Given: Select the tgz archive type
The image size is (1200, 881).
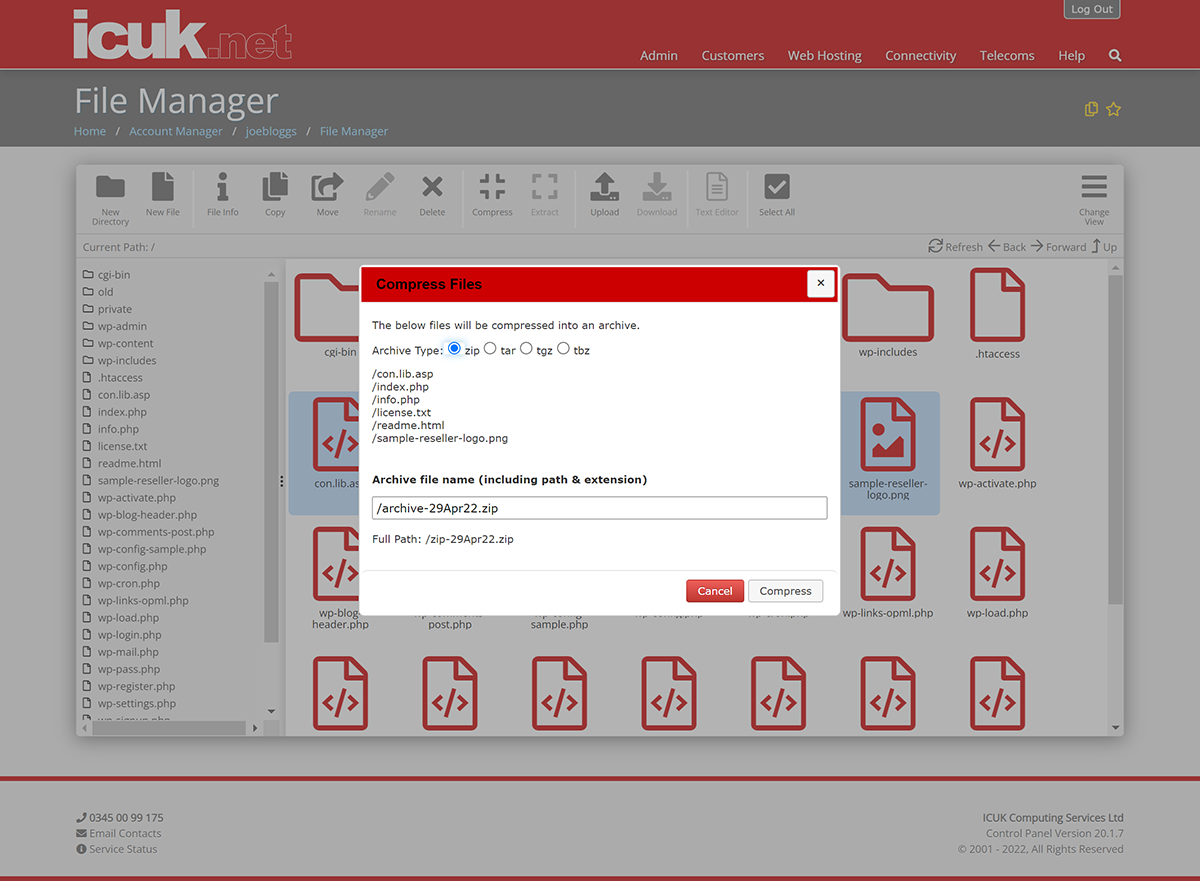Looking at the screenshot, I should [526, 349].
